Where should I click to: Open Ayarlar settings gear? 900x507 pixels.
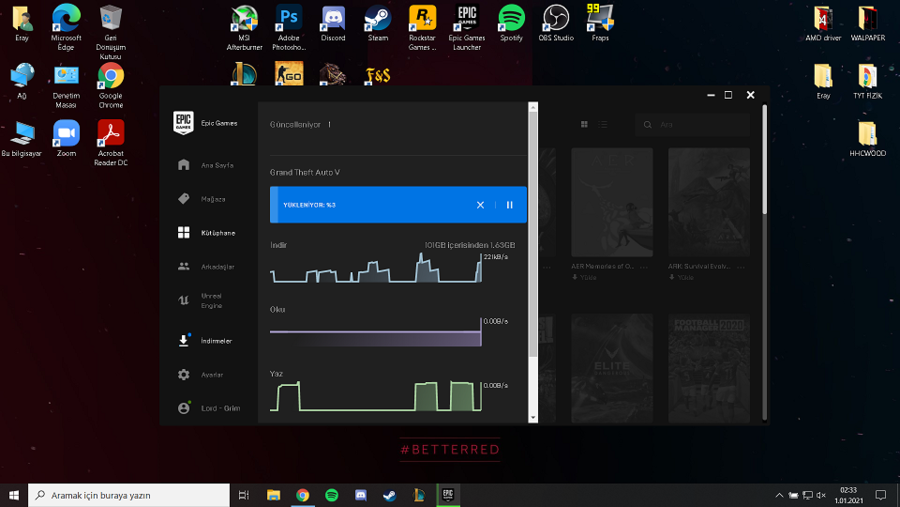pos(202,375)
